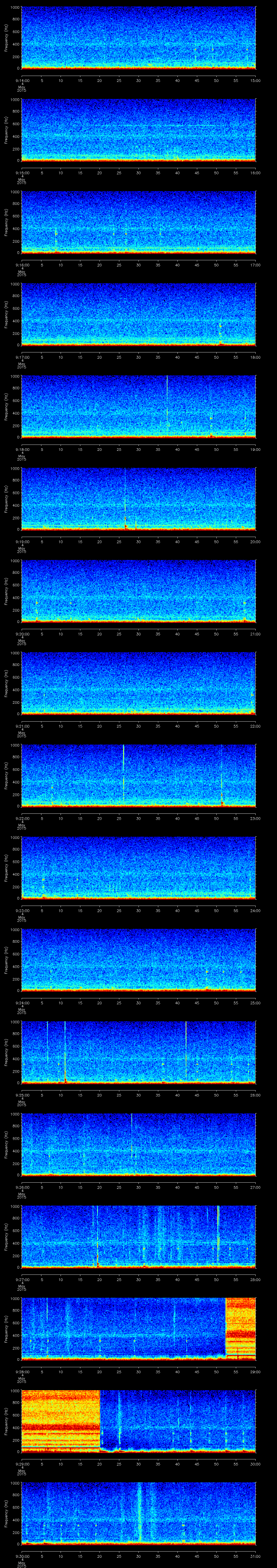Click the 28:00 end time label
This screenshot has width=277, height=1568.
[256, 1279]
